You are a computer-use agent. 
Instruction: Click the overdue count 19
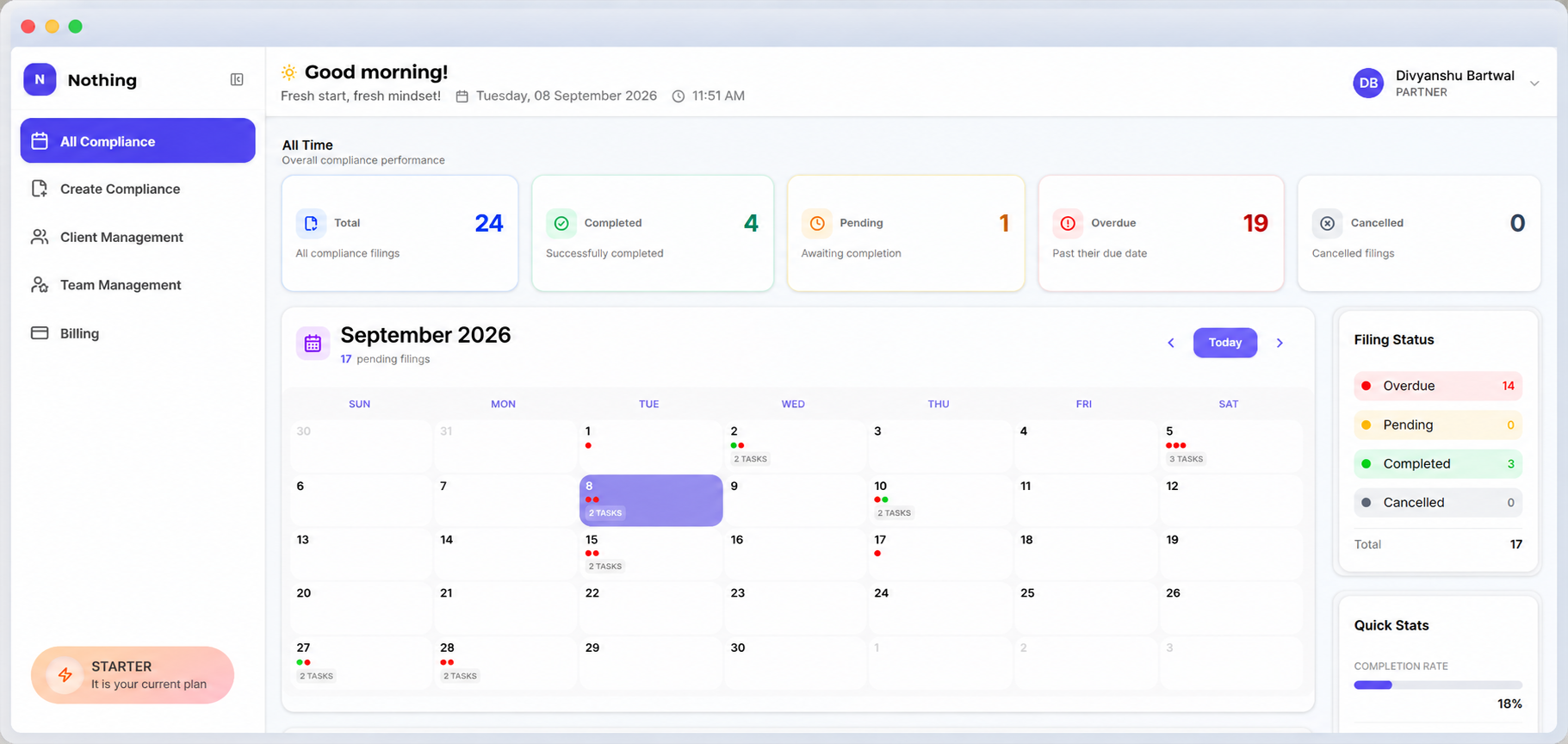(x=1255, y=224)
